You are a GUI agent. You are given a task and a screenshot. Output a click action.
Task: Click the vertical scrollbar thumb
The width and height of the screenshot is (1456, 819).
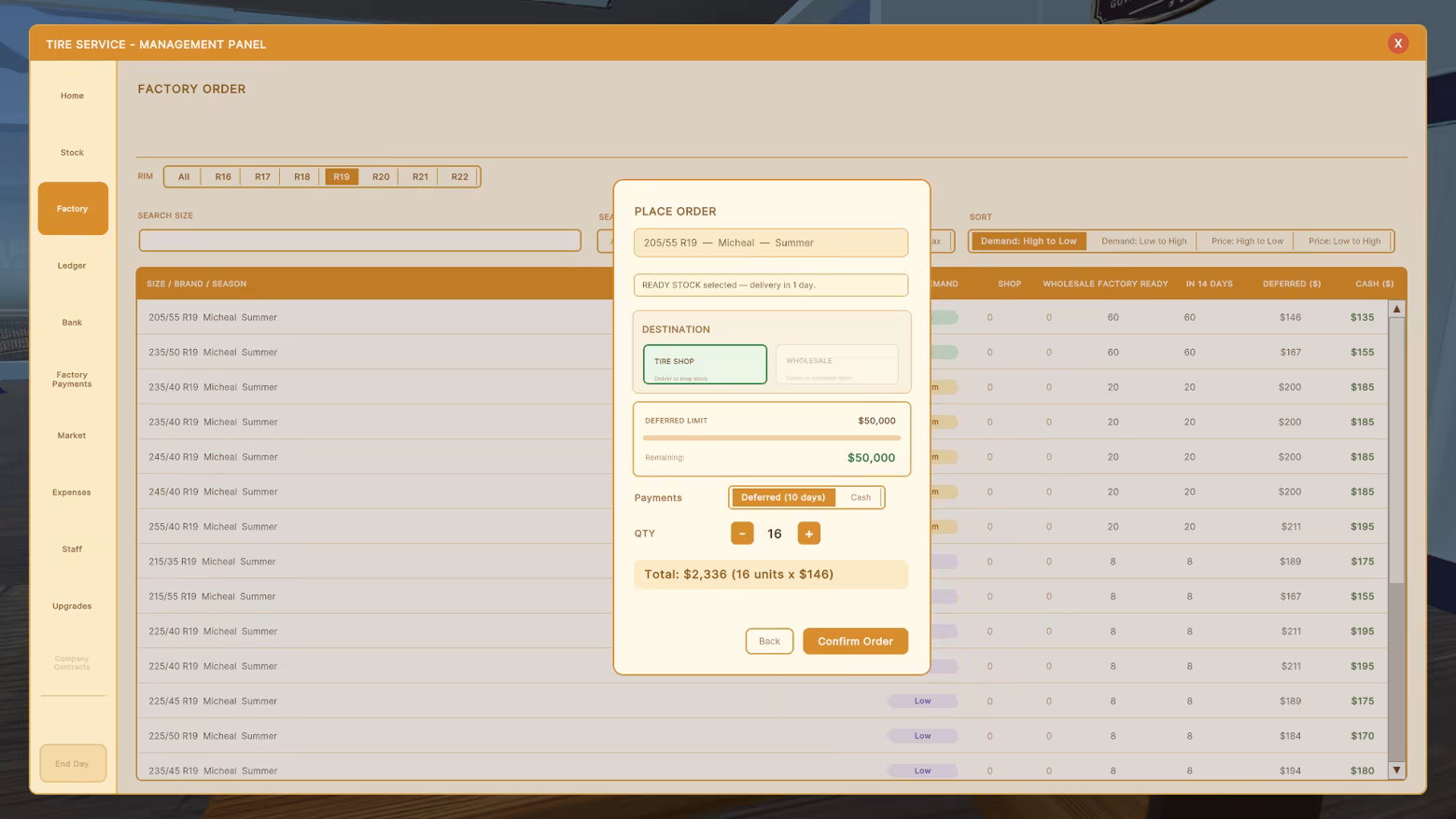click(x=1396, y=451)
